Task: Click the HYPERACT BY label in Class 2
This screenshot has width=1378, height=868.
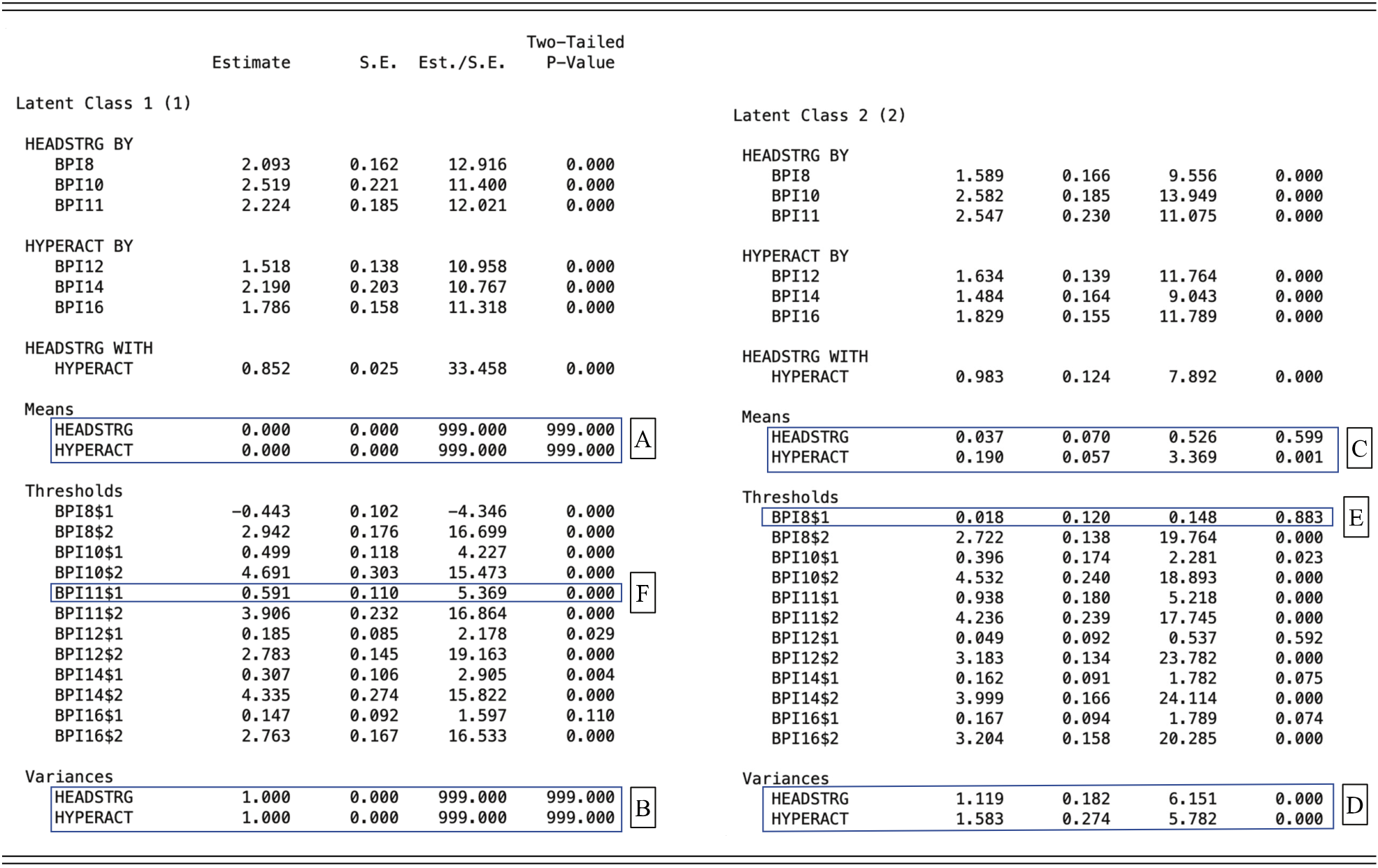Action: coord(795,256)
